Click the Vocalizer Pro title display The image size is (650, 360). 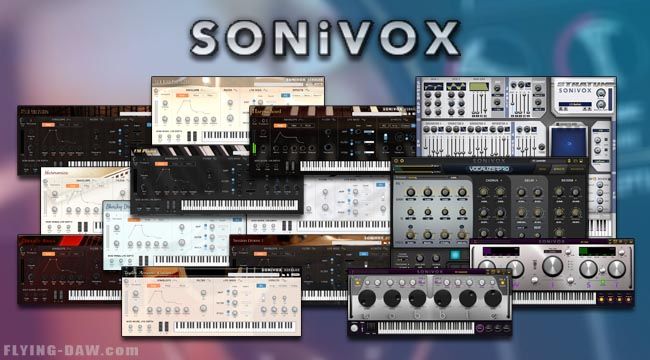490,169
